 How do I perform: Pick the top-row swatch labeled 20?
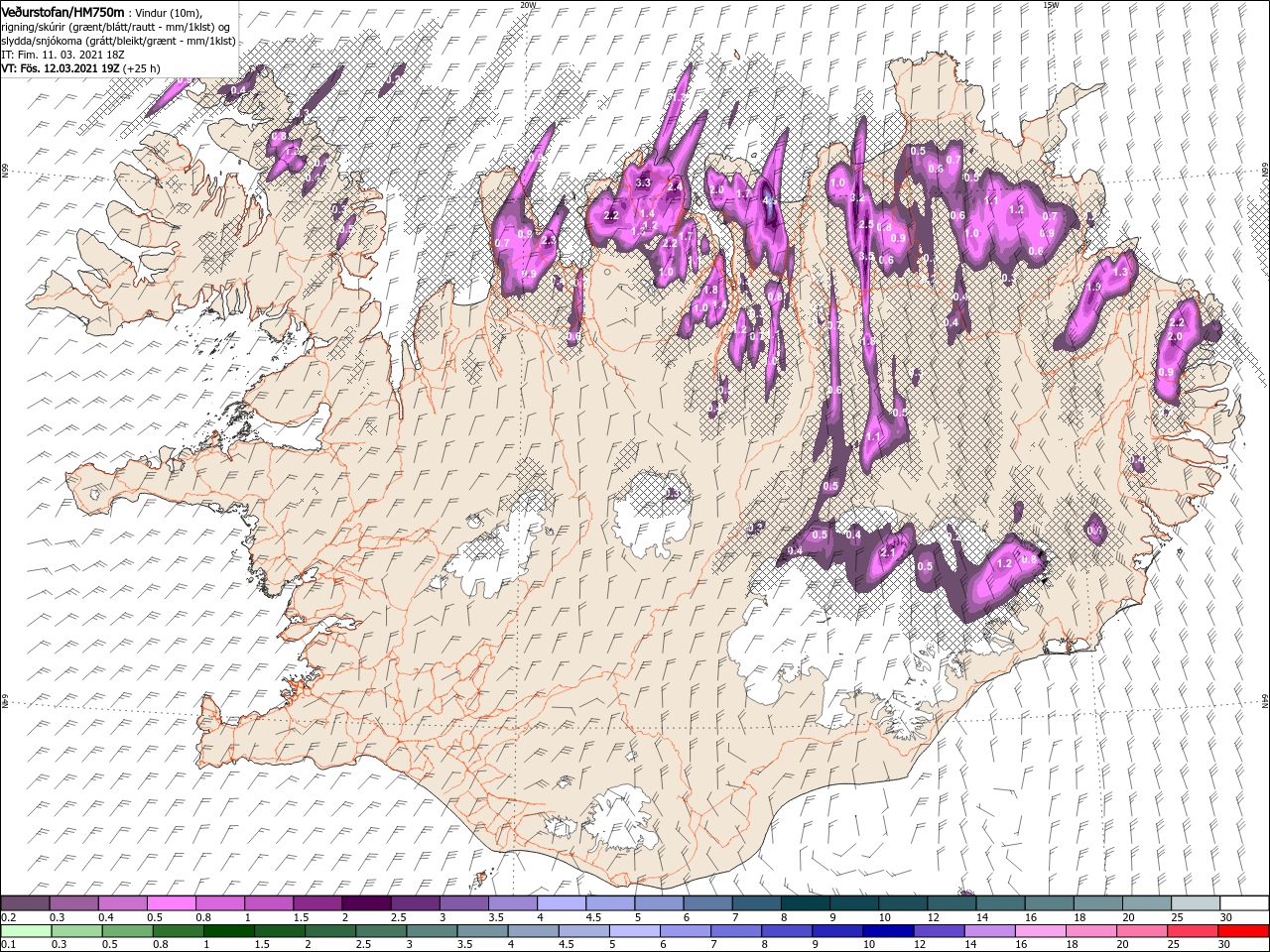coord(1147,902)
